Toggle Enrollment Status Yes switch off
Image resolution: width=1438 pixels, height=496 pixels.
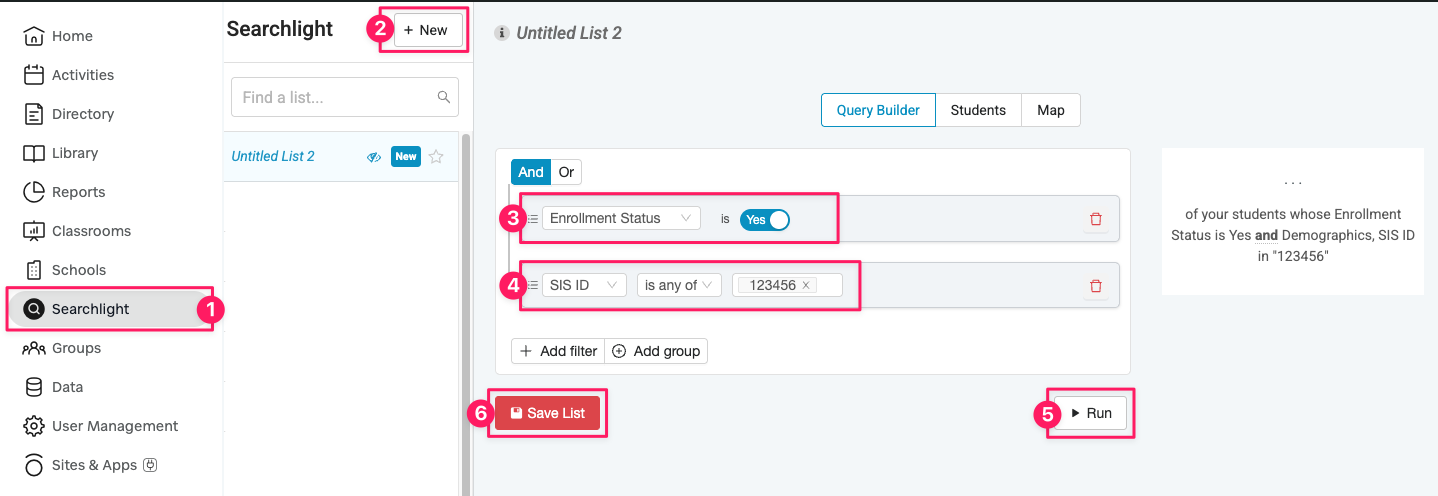tap(765, 219)
